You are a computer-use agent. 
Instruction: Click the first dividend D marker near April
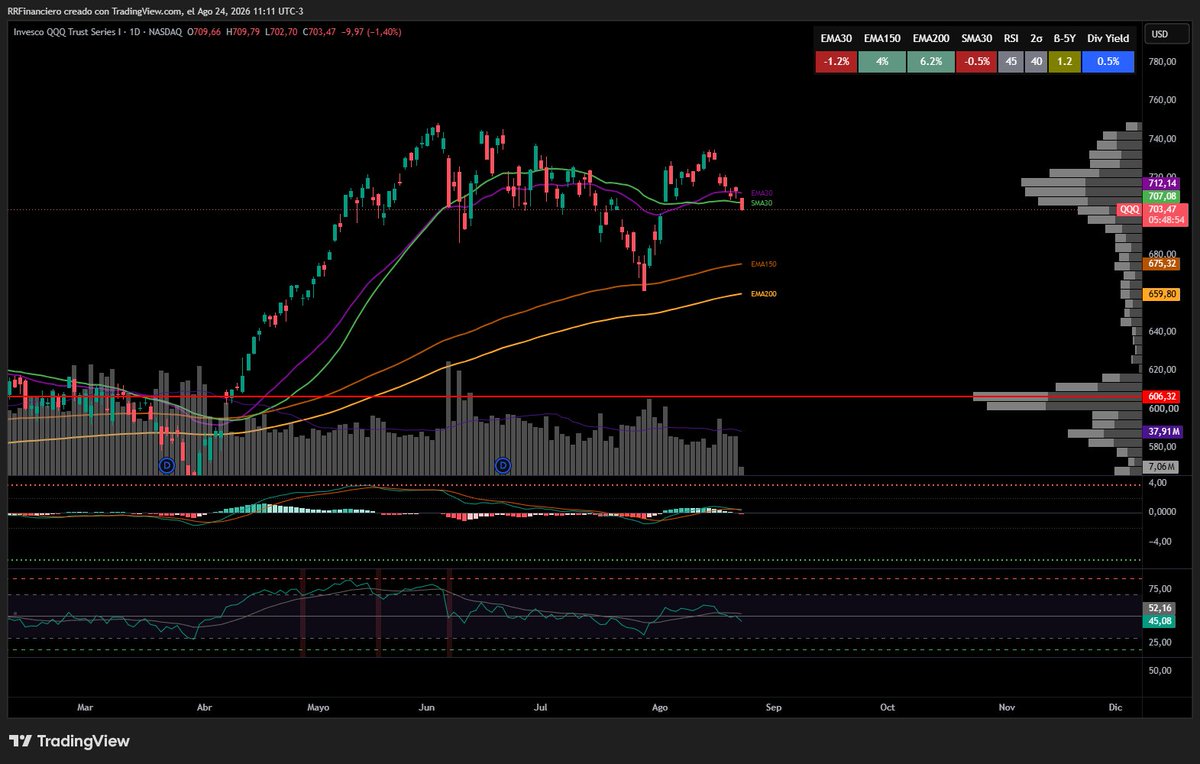coord(167,465)
